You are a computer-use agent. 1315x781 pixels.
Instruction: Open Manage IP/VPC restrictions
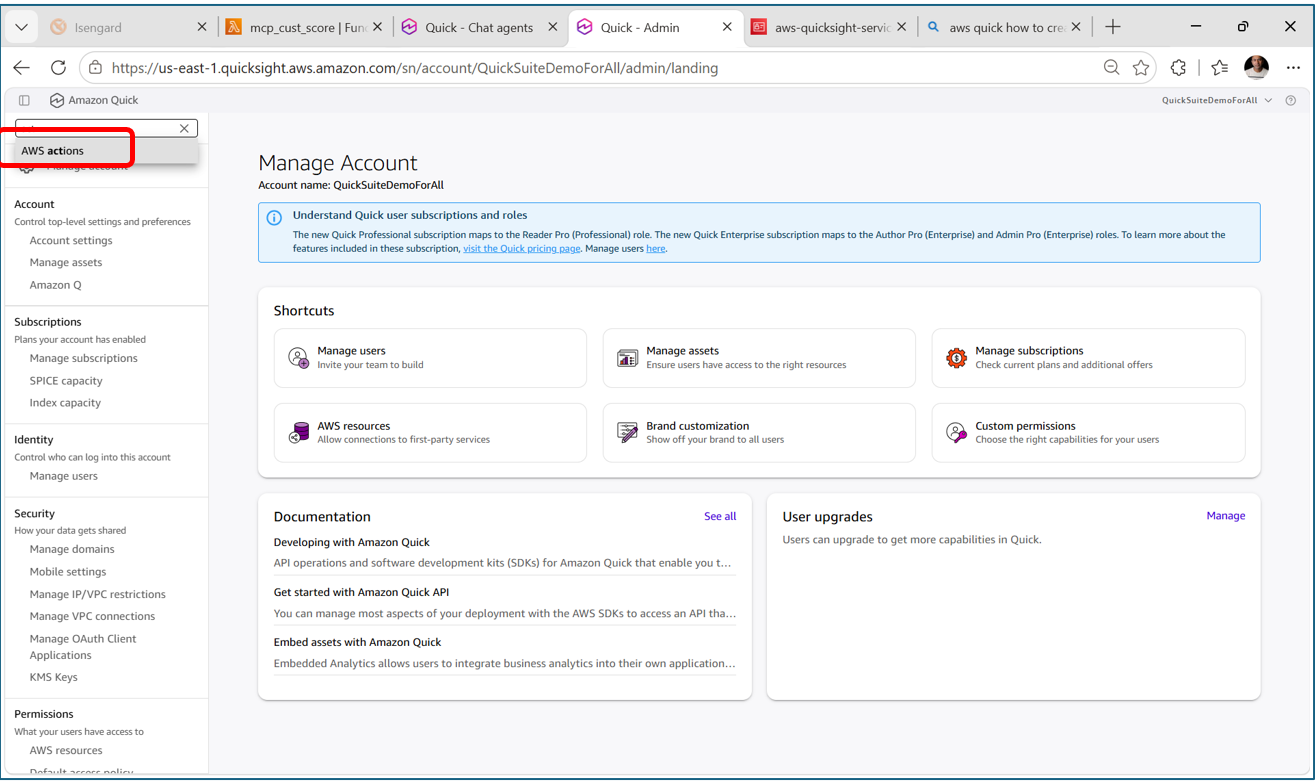(98, 594)
